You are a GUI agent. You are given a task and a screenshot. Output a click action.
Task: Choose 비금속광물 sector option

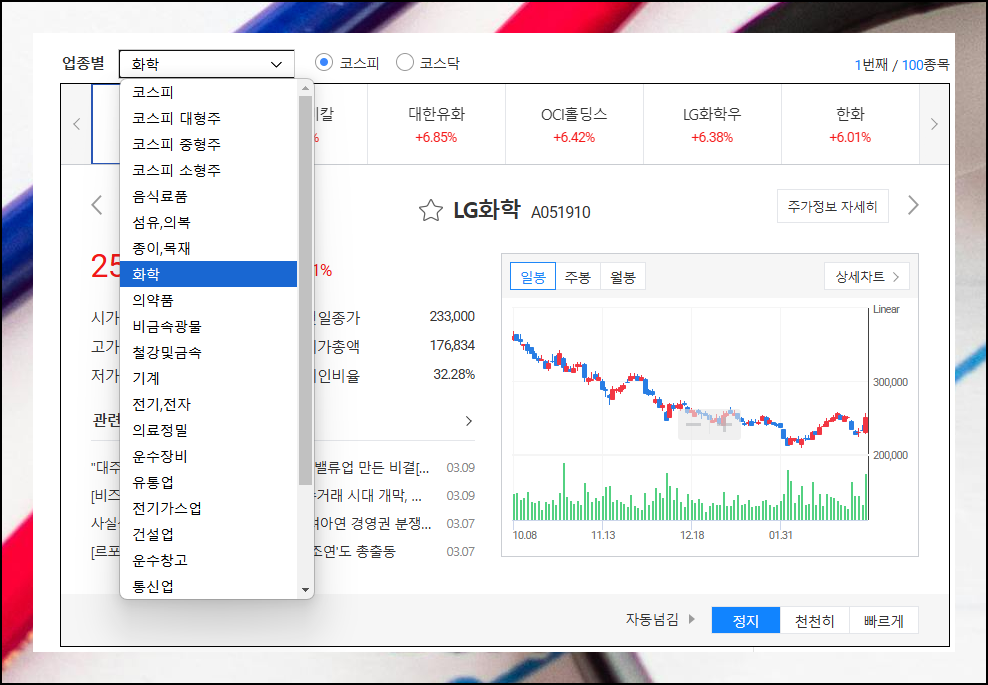(x=208, y=326)
